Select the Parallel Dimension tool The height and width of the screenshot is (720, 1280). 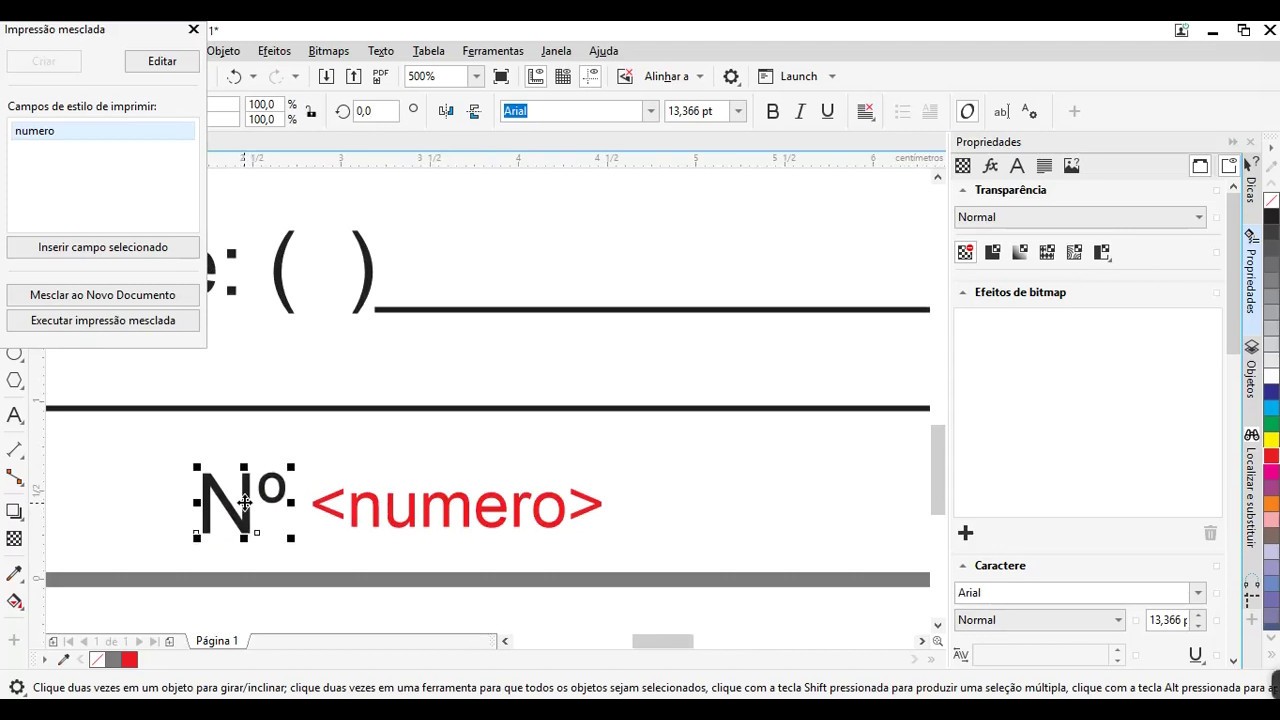tap(14, 451)
